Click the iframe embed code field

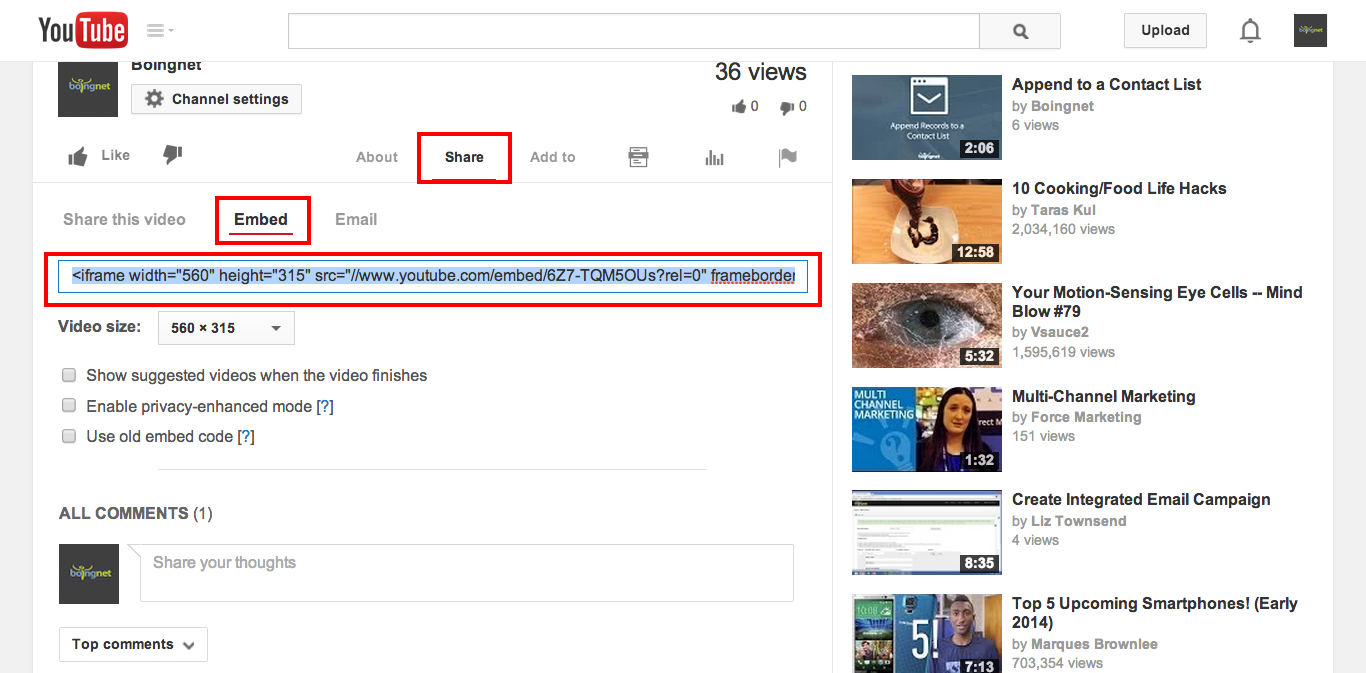[x=433, y=276]
